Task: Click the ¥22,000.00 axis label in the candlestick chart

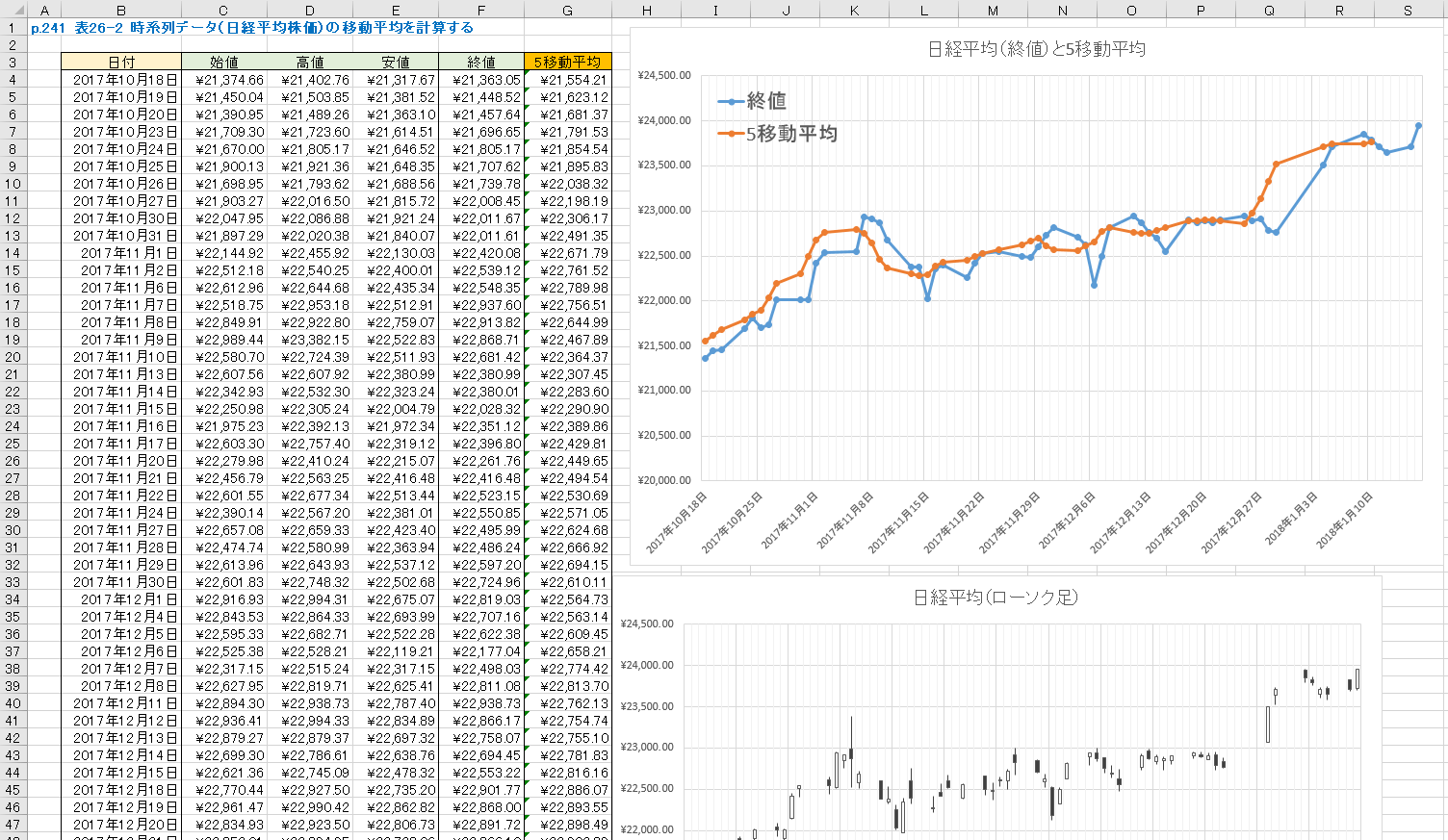Action: [x=647, y=829]
